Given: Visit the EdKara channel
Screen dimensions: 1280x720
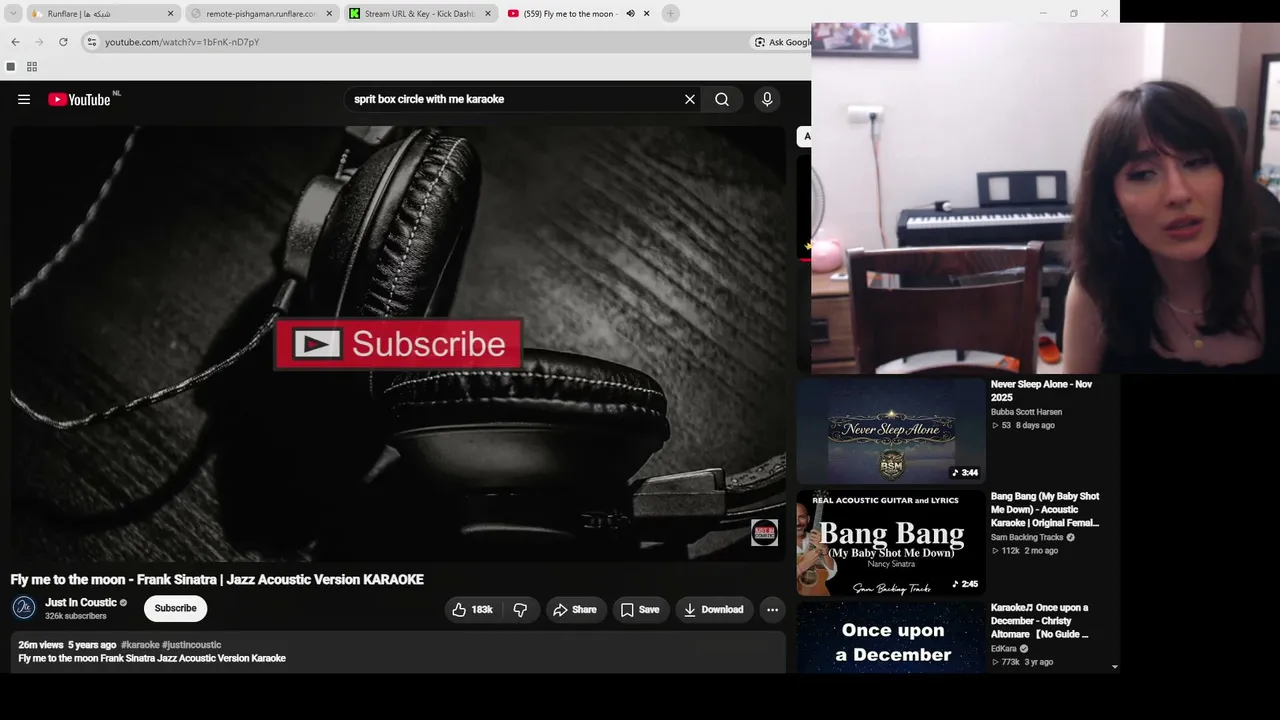Looking at the screenshot, I should (x=1003, y=649).
